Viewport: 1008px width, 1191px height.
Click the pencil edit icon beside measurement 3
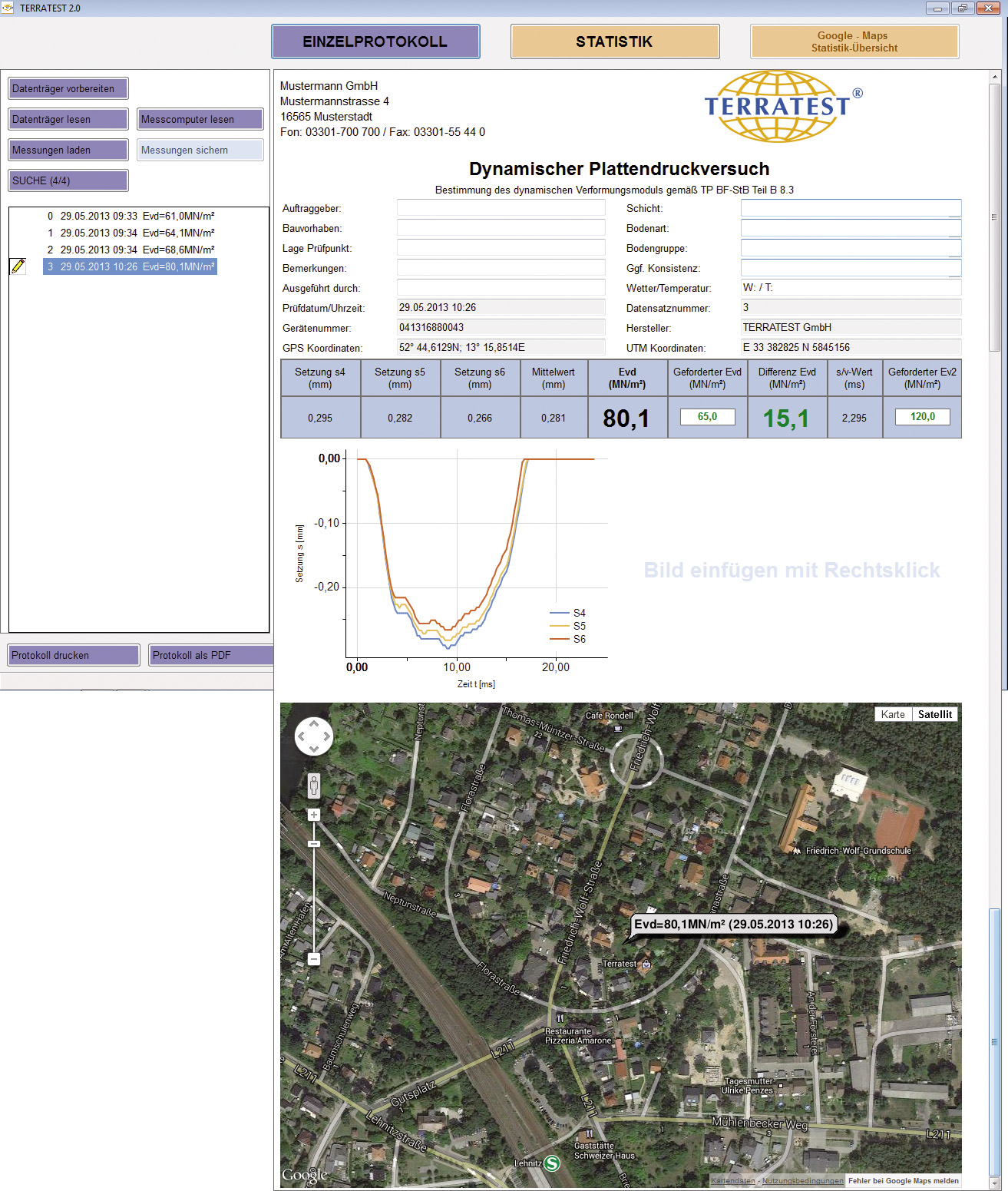18,266
